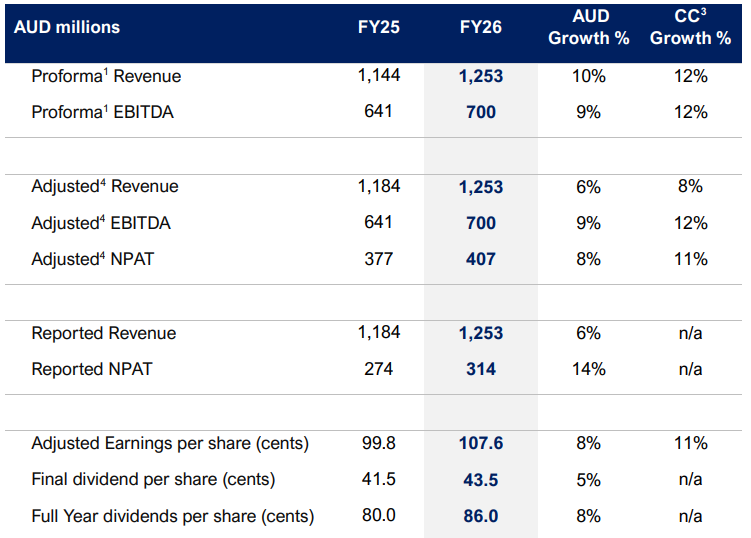Select the 'Proforma Revenue' row label
This screenshot has width=751, height=538.
point(106,76)
